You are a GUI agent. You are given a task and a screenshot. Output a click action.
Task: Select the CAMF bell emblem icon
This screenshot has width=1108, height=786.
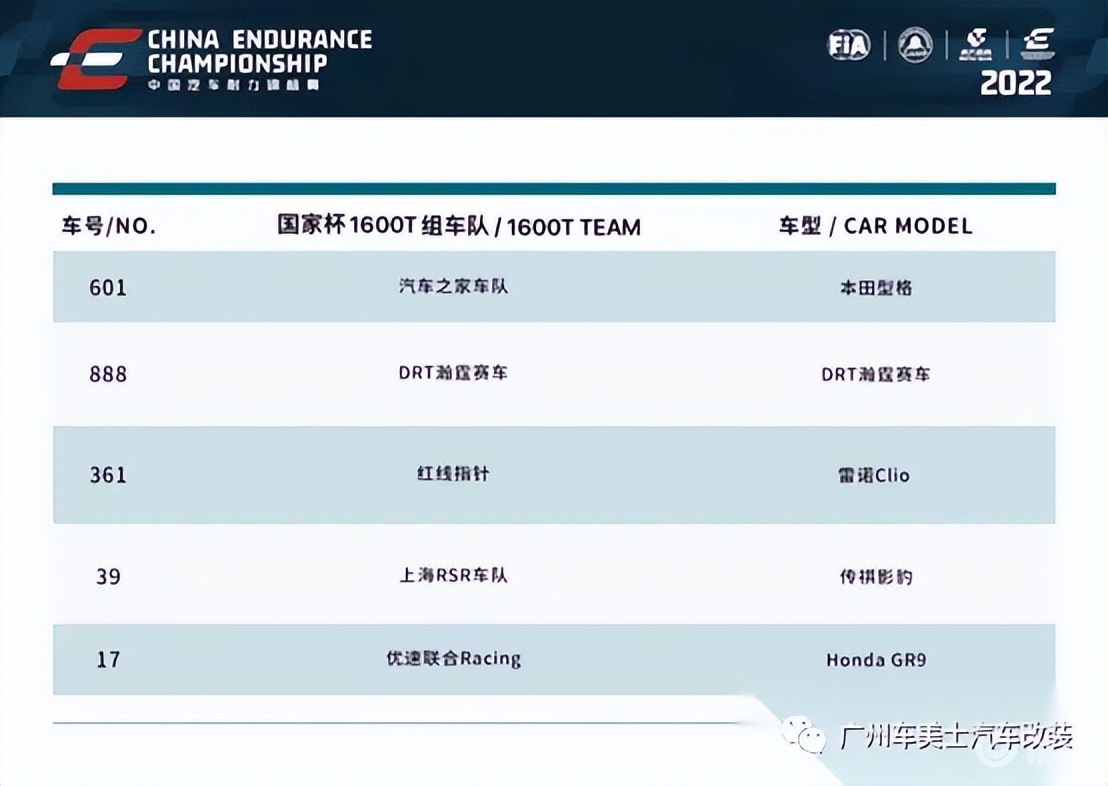coord(916,44)
